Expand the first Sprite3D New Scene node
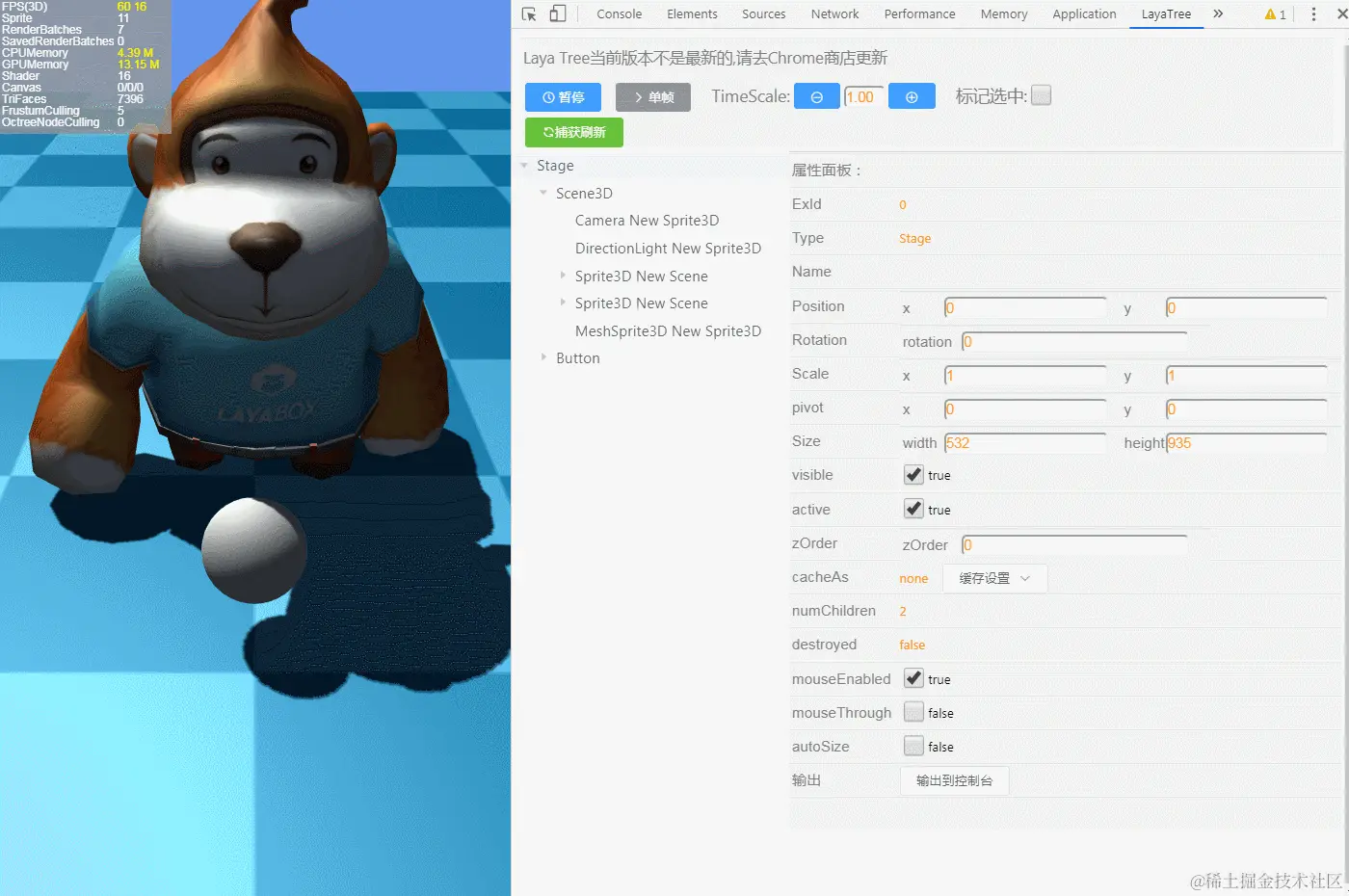 pos(563,276)
